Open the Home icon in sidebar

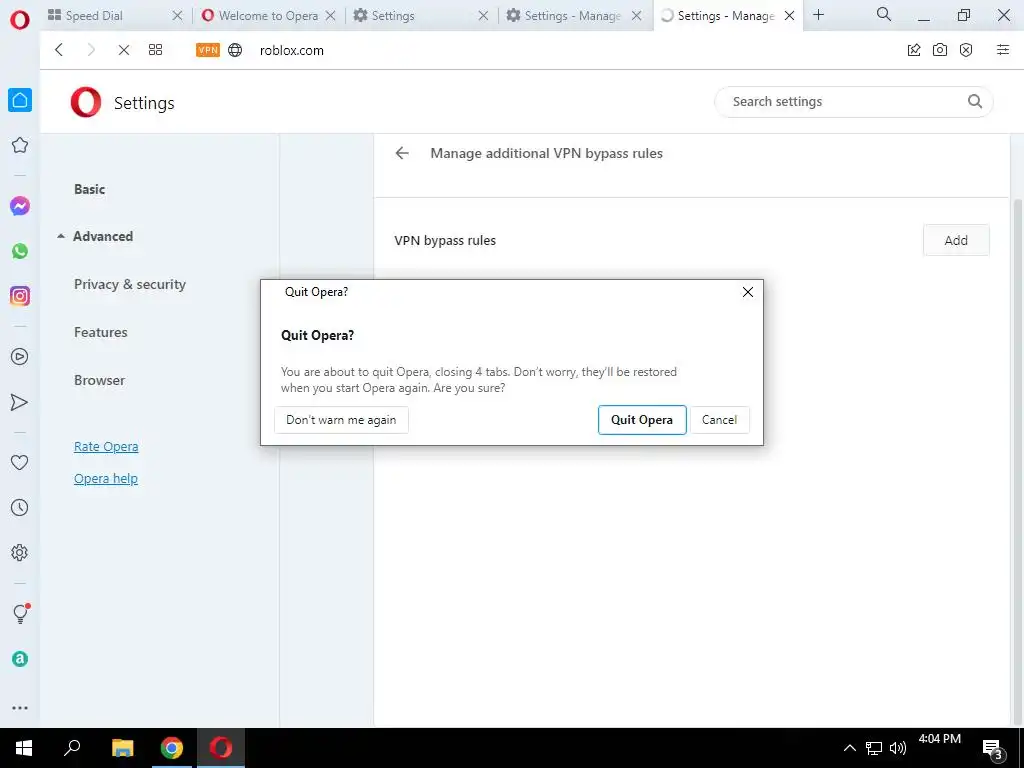click(x=20, y=100)
